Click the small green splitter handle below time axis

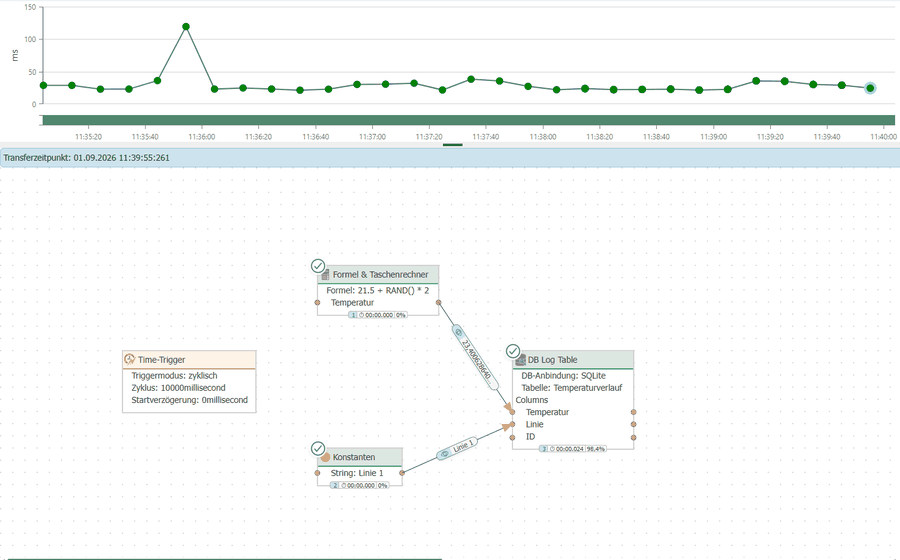(453, 145)
